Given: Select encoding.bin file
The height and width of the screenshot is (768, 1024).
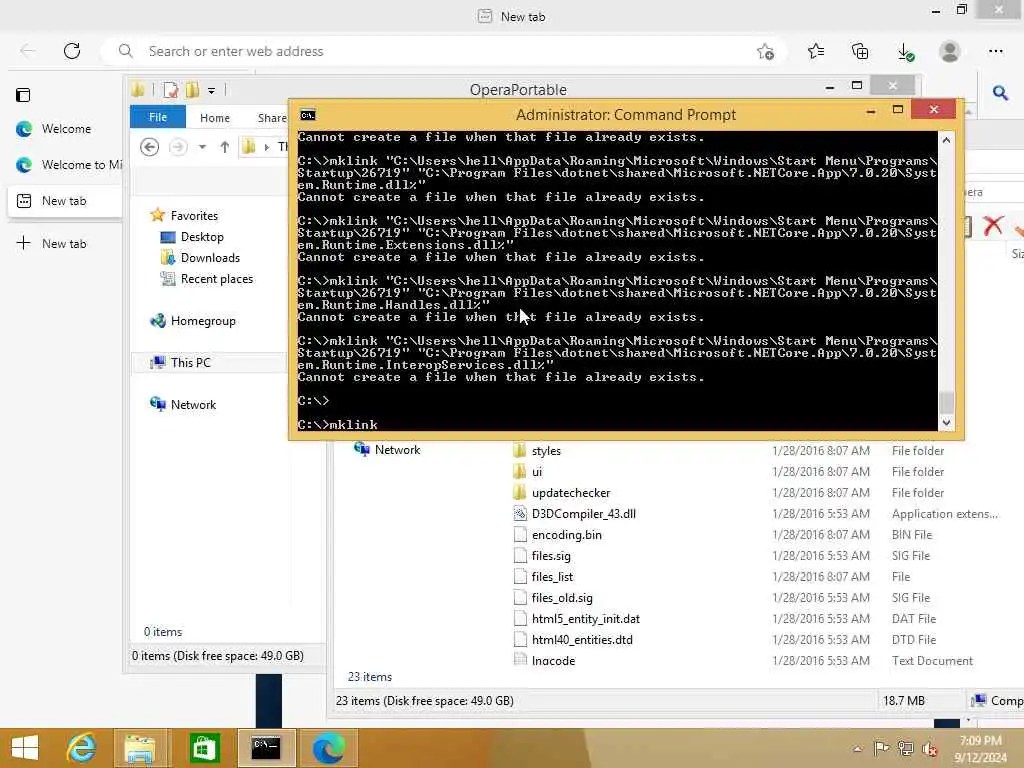Looking at the screenshot, I should [566, 534].
